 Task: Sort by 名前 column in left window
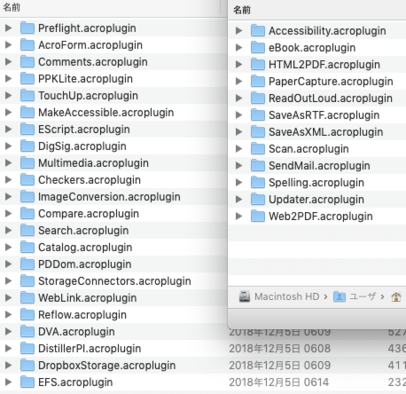coord(12,7)
